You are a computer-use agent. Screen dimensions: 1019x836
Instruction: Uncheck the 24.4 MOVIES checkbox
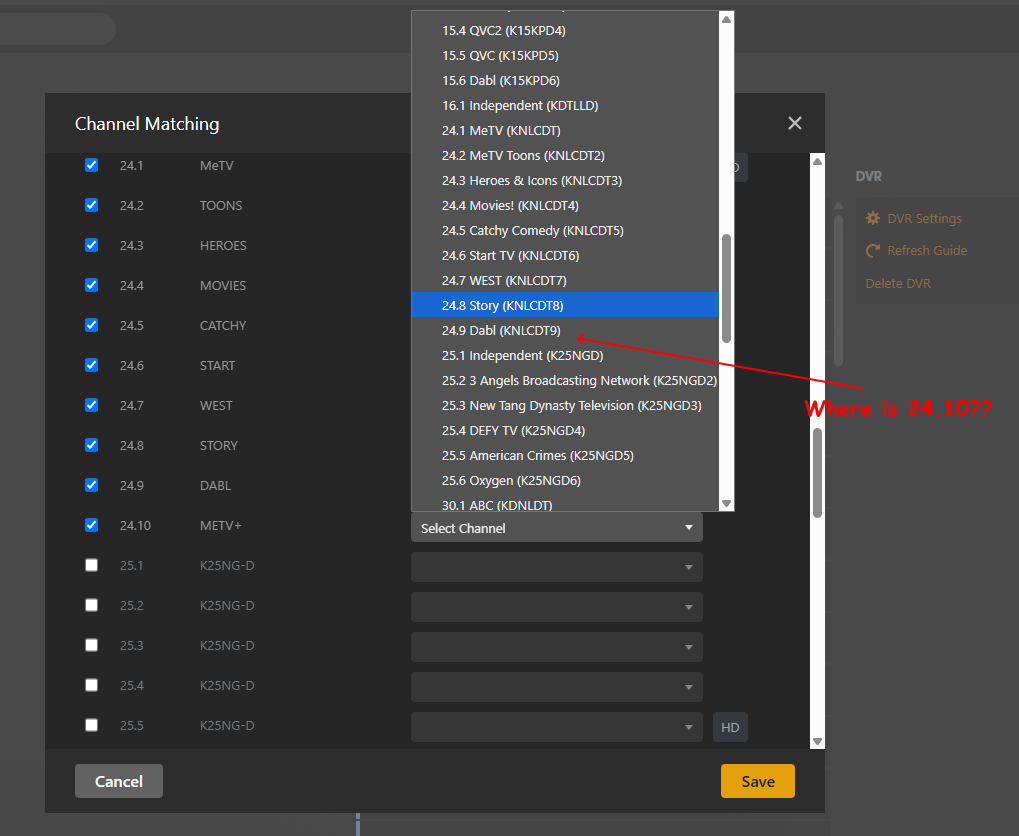pos(92,285)
